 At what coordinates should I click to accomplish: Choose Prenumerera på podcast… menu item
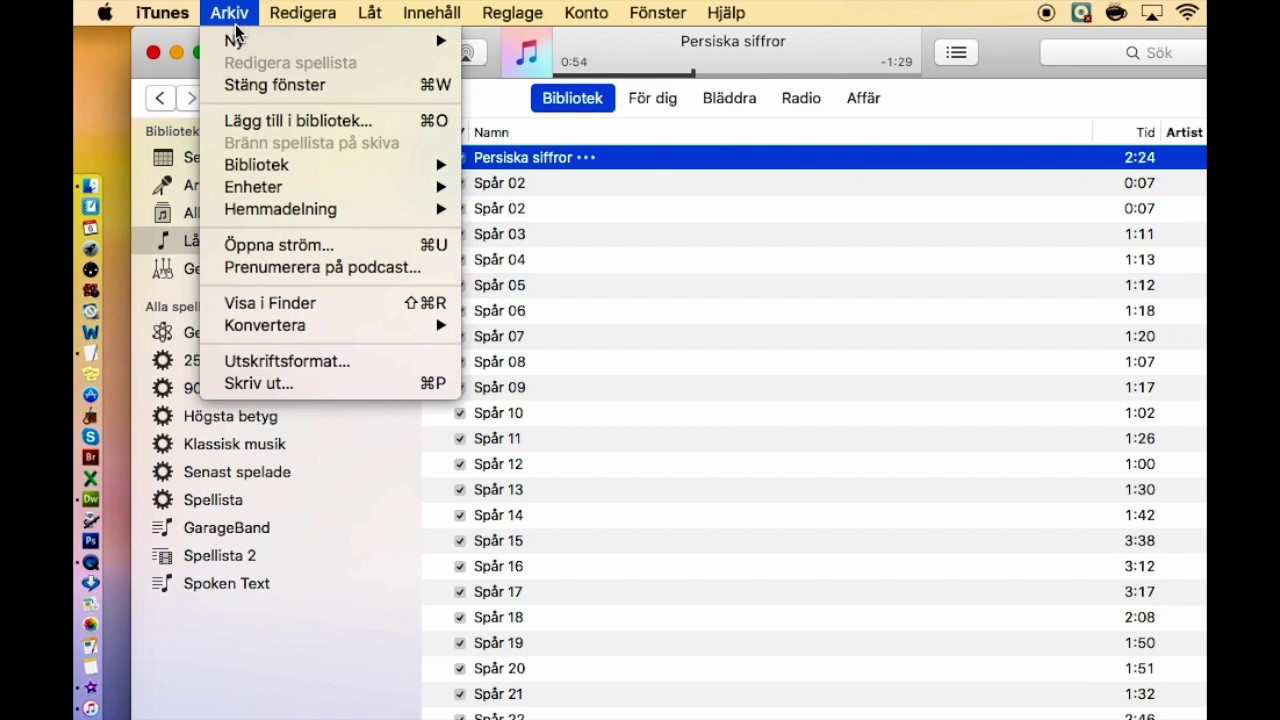coord(330,267)
